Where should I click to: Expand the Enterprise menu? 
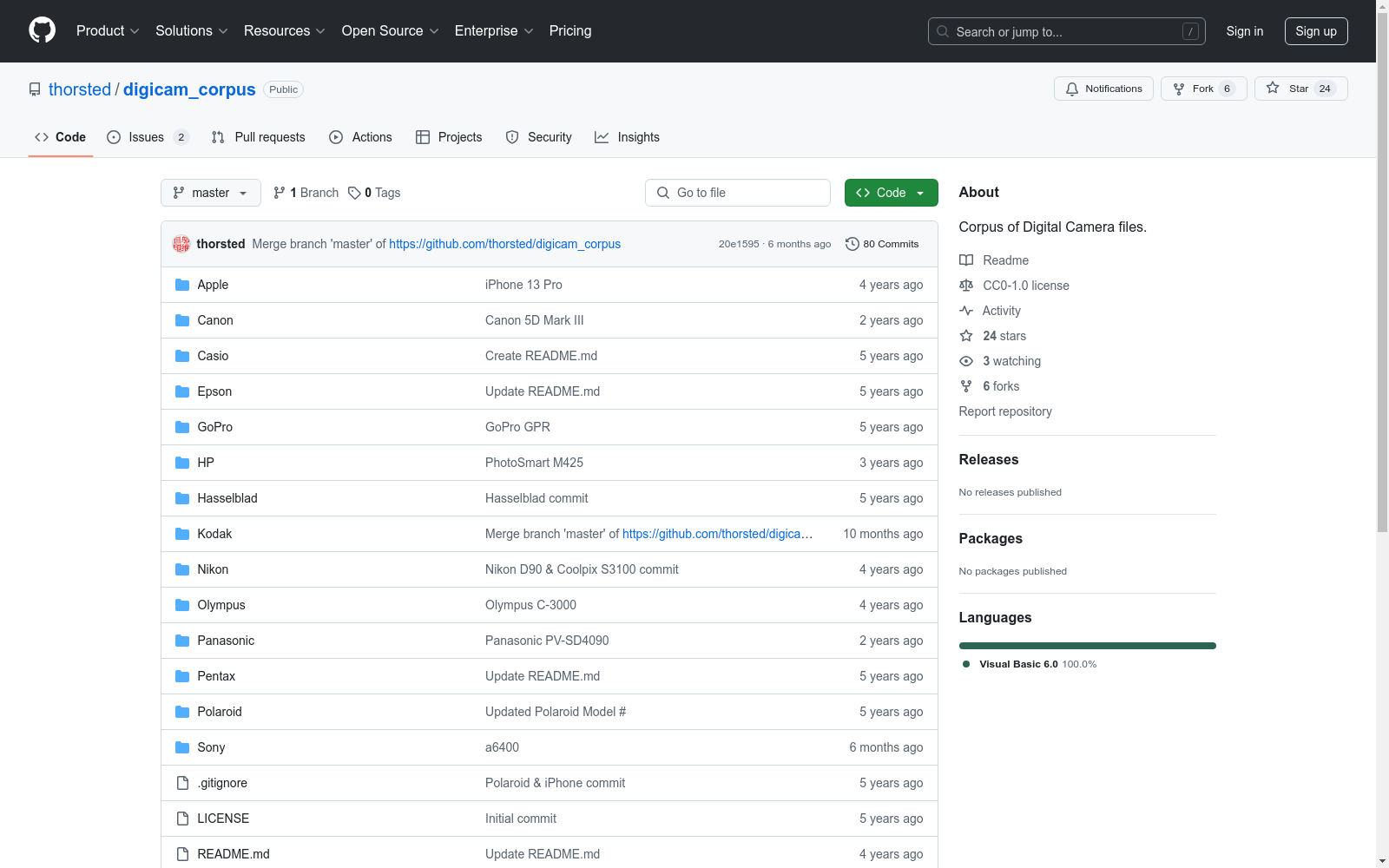(x=494, y=31)
